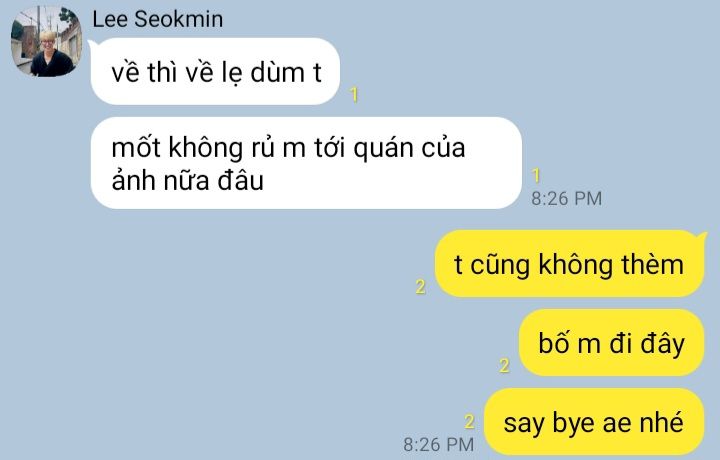The height and width of the screenshot is (460, 720).
Task: Tap unread count beside "về thì về lẹ dùm t"
Action: coord(354,95)
